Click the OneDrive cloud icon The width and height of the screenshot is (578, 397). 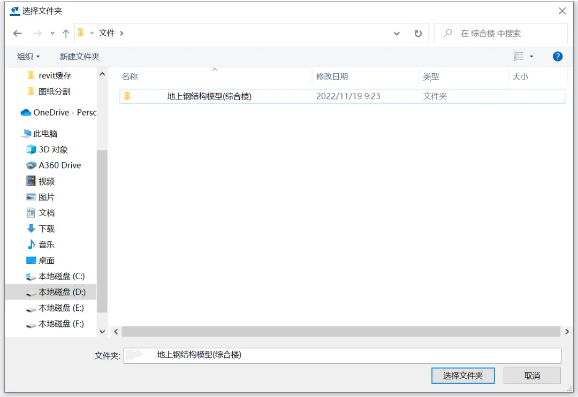tap(26, 112)
